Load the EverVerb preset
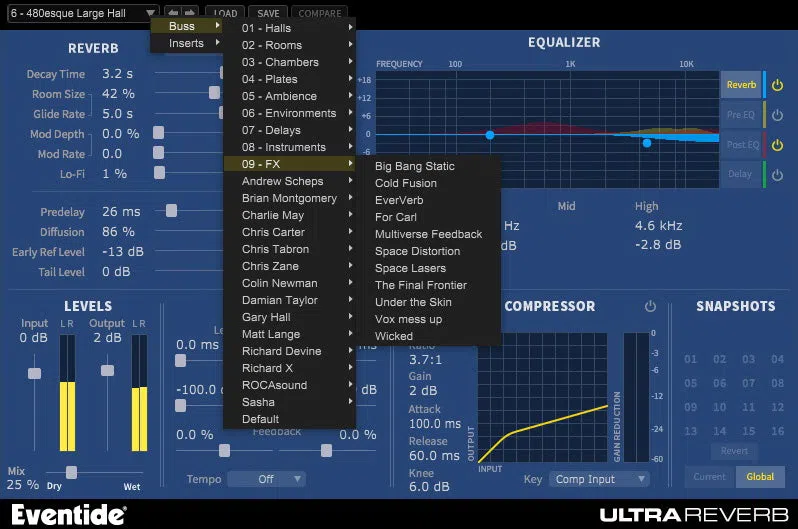Image resolution: width=798 pixels, height=529 pixels. coord(428,200)
